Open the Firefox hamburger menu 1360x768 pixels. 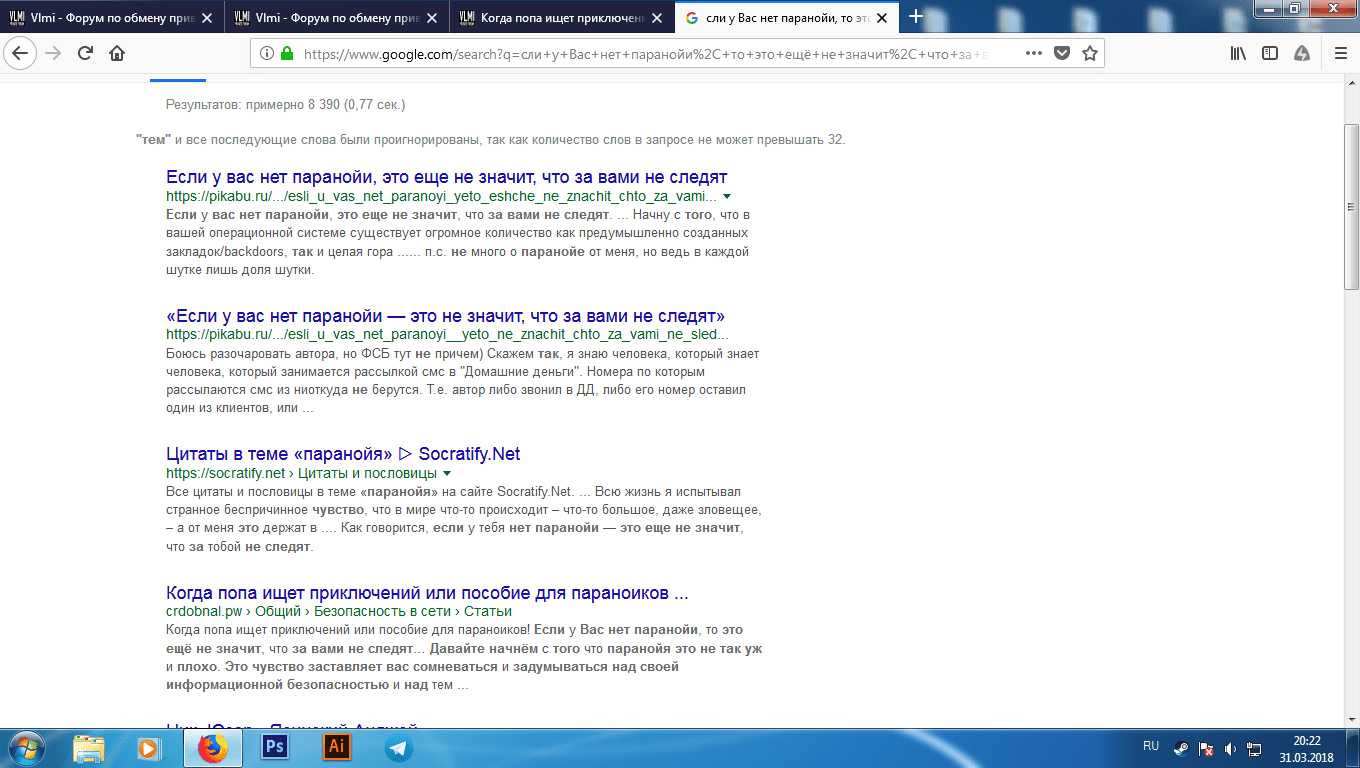coord(1335,53)
